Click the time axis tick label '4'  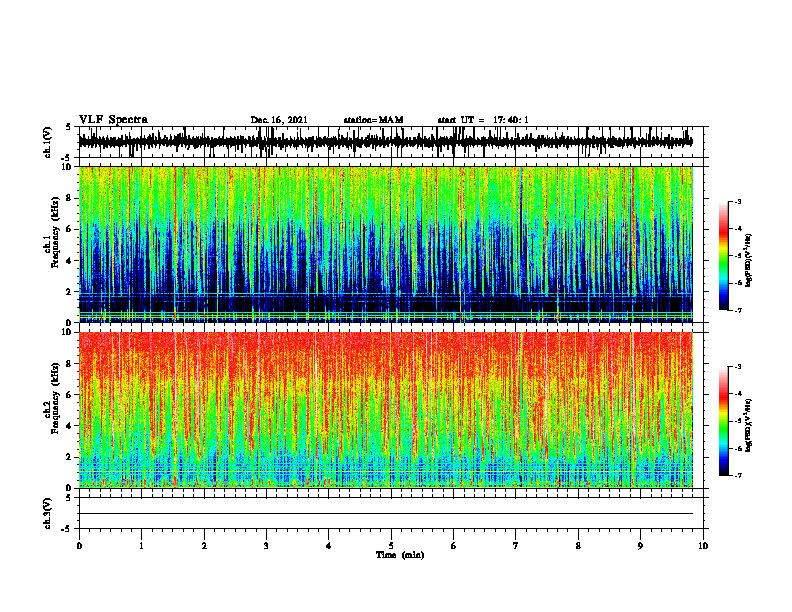329,546
